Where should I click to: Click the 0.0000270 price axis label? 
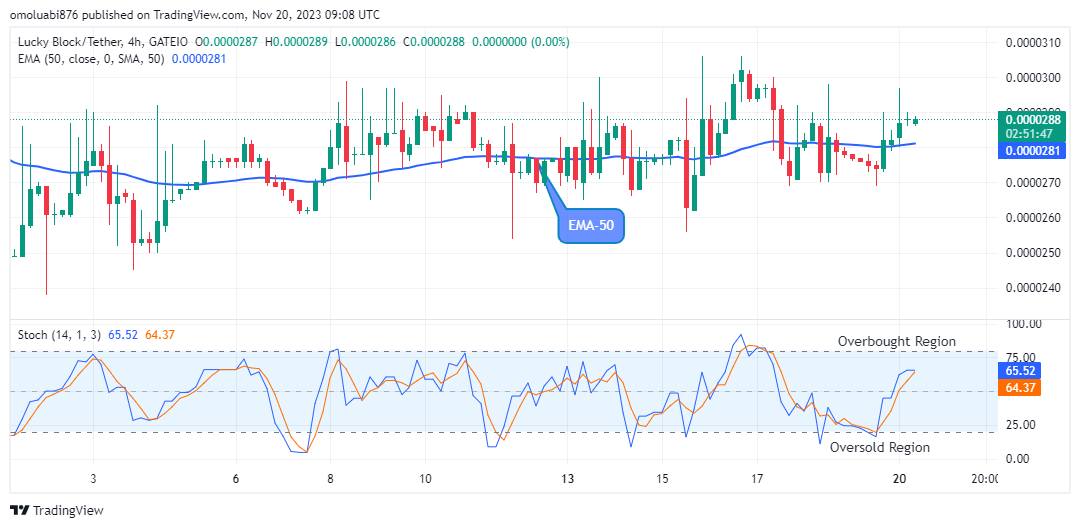pyautogui.click(x=1033, y=183)
